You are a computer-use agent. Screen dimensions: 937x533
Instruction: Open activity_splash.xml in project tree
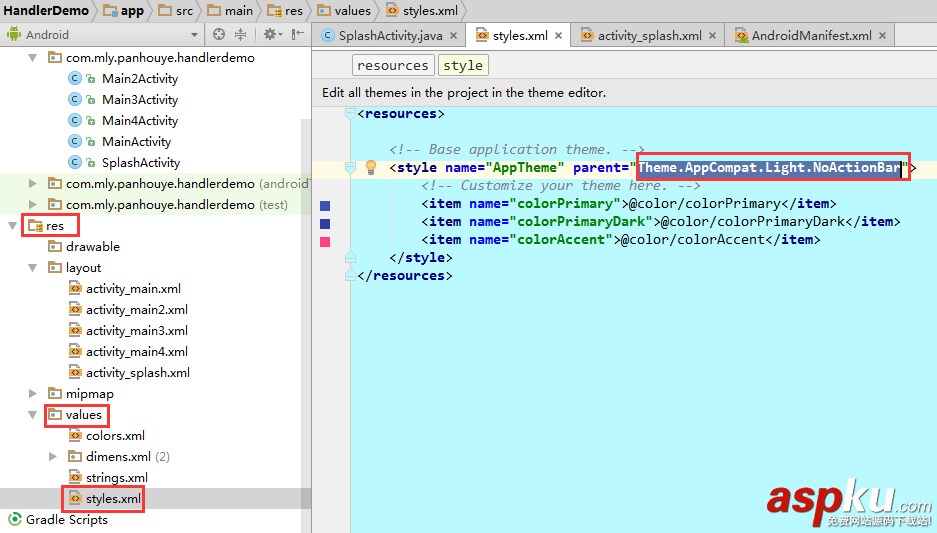click(x=138, y=373)
